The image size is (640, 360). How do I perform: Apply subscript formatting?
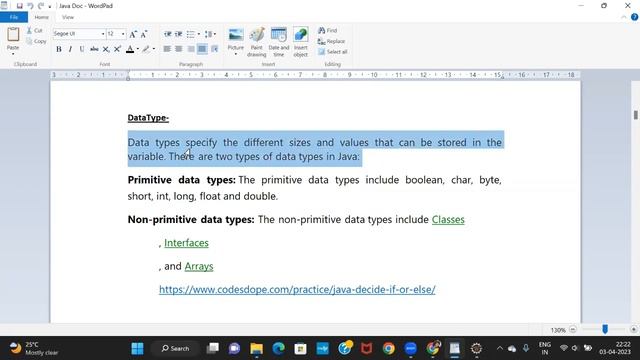(x=106, y=49)
